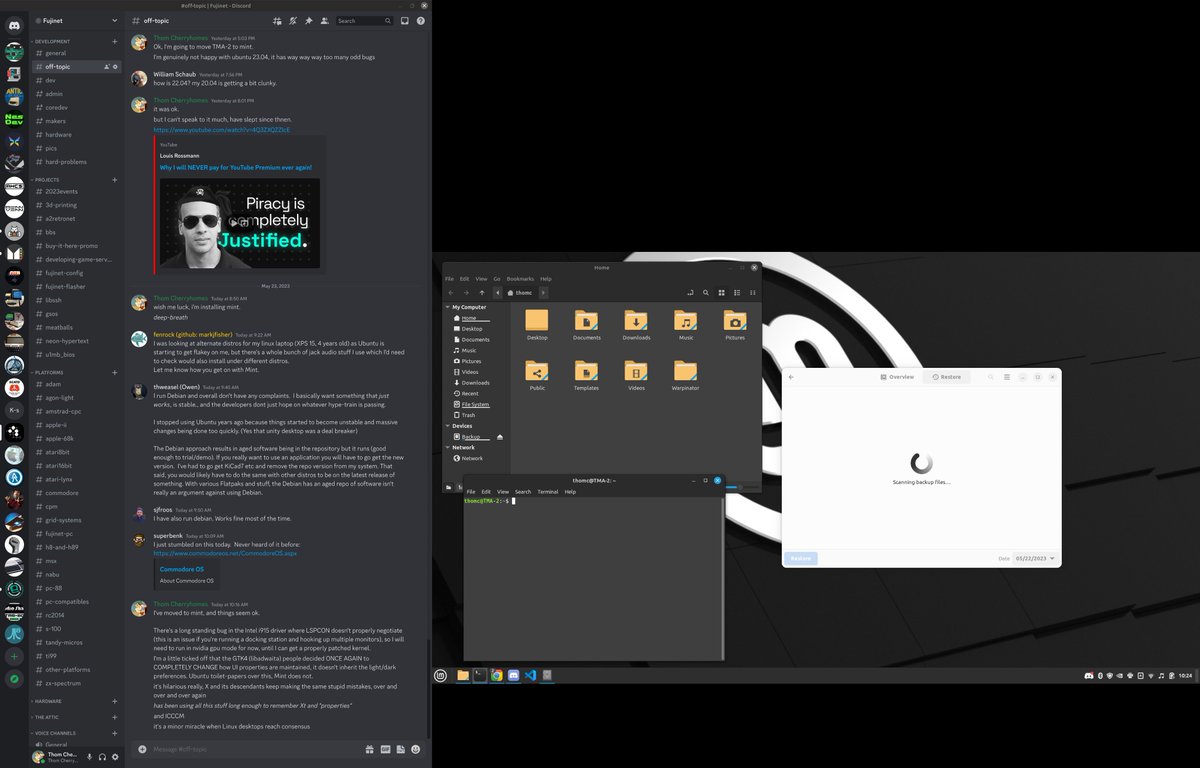Open Terminal menu in terminal window
Screen dimensions: 1200x768
(547, 492)
